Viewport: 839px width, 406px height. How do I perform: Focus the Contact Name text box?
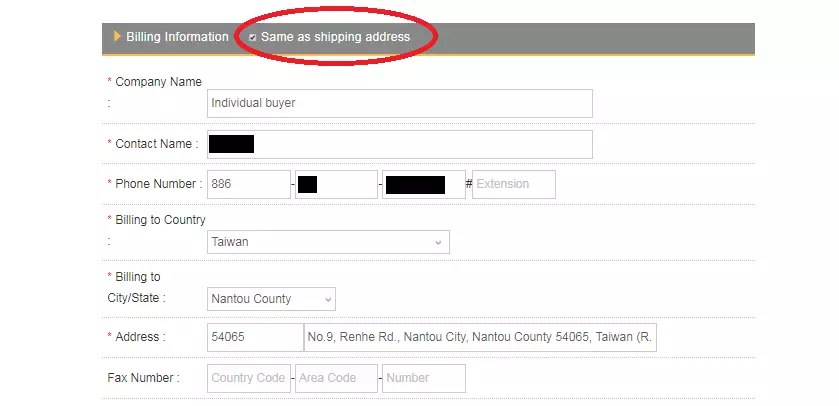click(400, 144)
